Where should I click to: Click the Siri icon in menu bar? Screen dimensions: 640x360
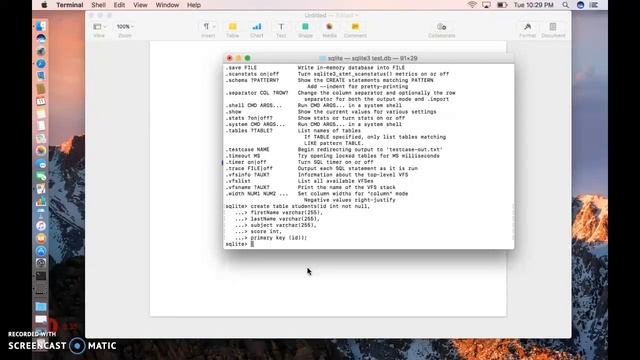[x=580, y=5]
